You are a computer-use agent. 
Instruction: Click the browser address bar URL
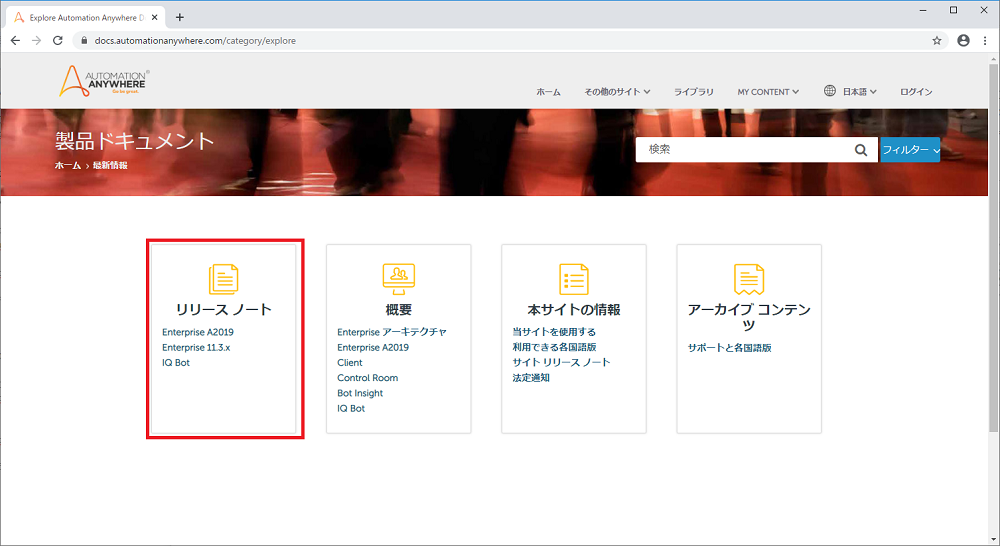pyautogui.click(x=195, y=41)
